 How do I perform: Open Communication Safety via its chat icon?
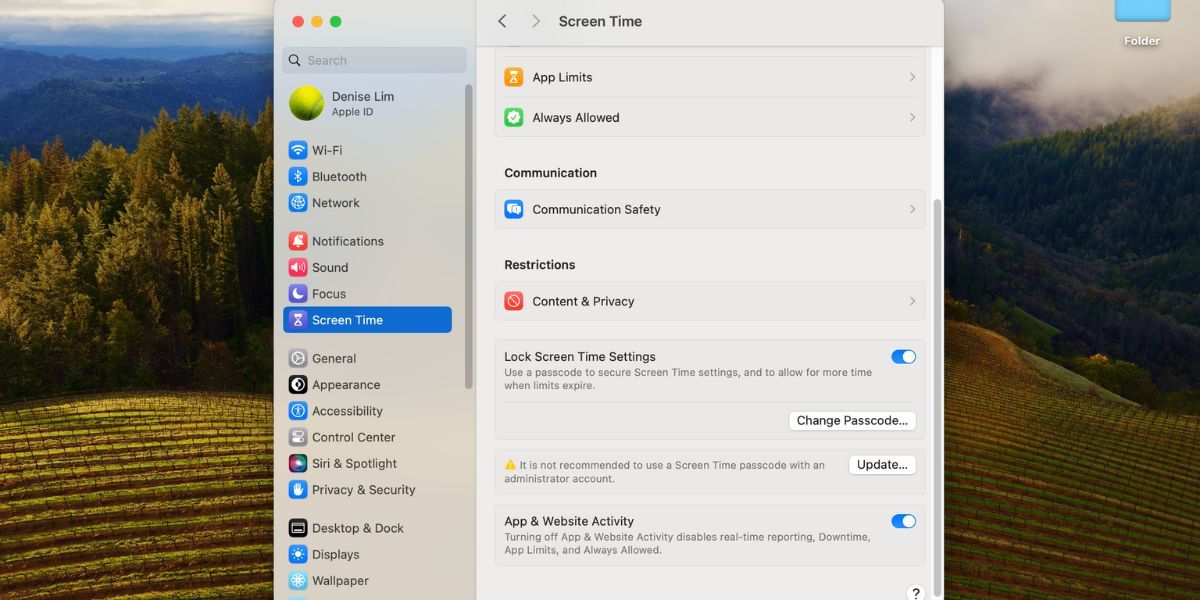[x=513, y=209]
